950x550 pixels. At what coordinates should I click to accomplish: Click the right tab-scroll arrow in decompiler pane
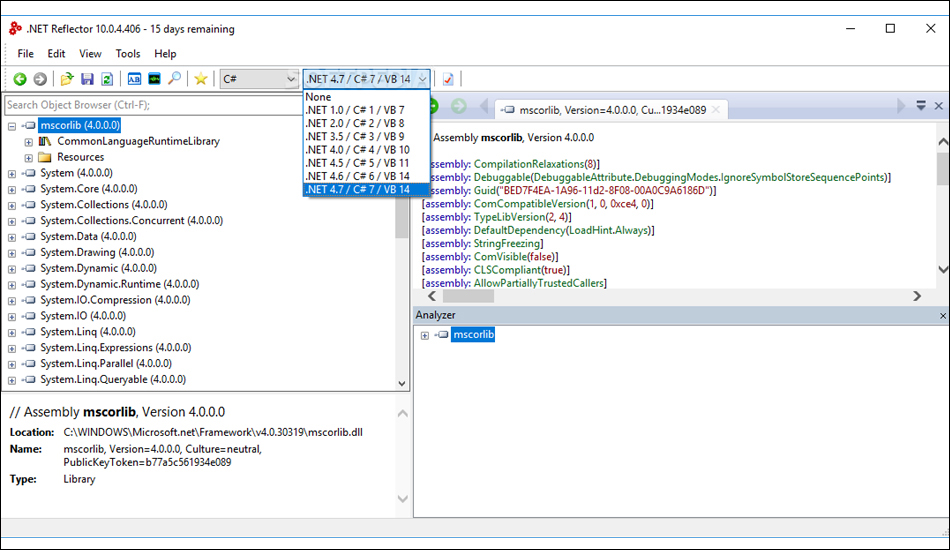coord(901,106)
